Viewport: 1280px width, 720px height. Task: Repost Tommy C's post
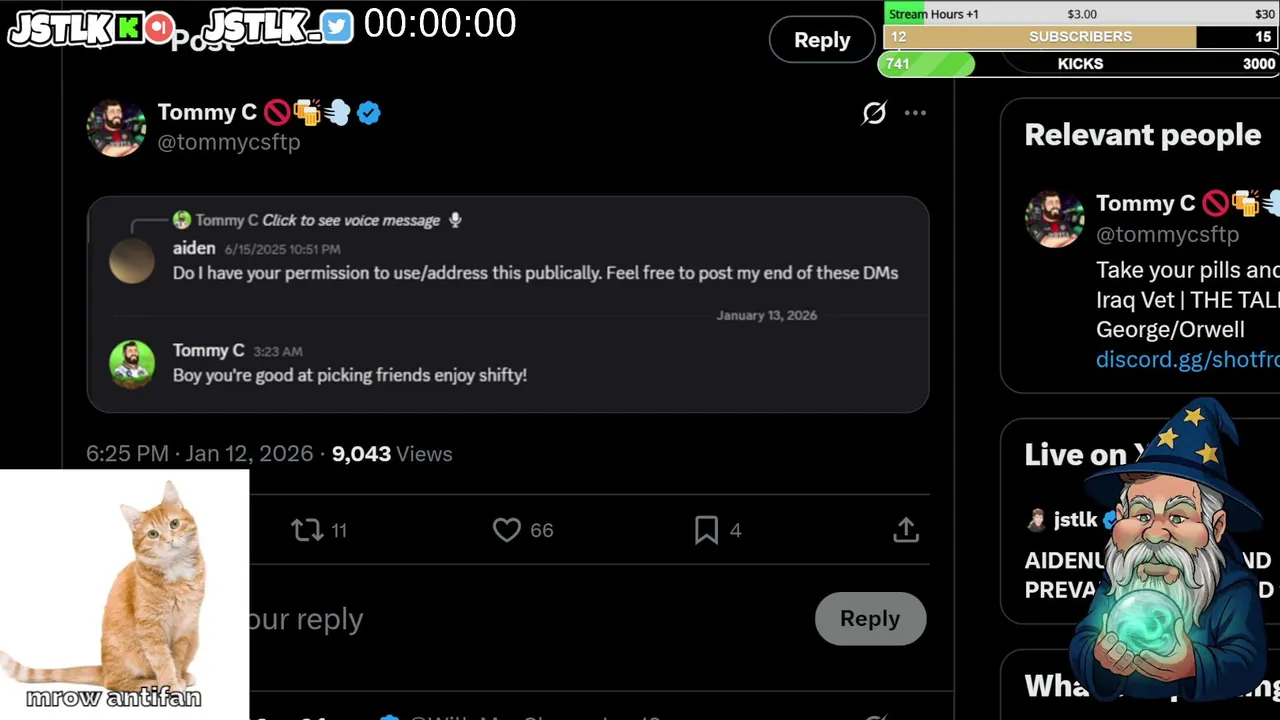pos(307,530)
